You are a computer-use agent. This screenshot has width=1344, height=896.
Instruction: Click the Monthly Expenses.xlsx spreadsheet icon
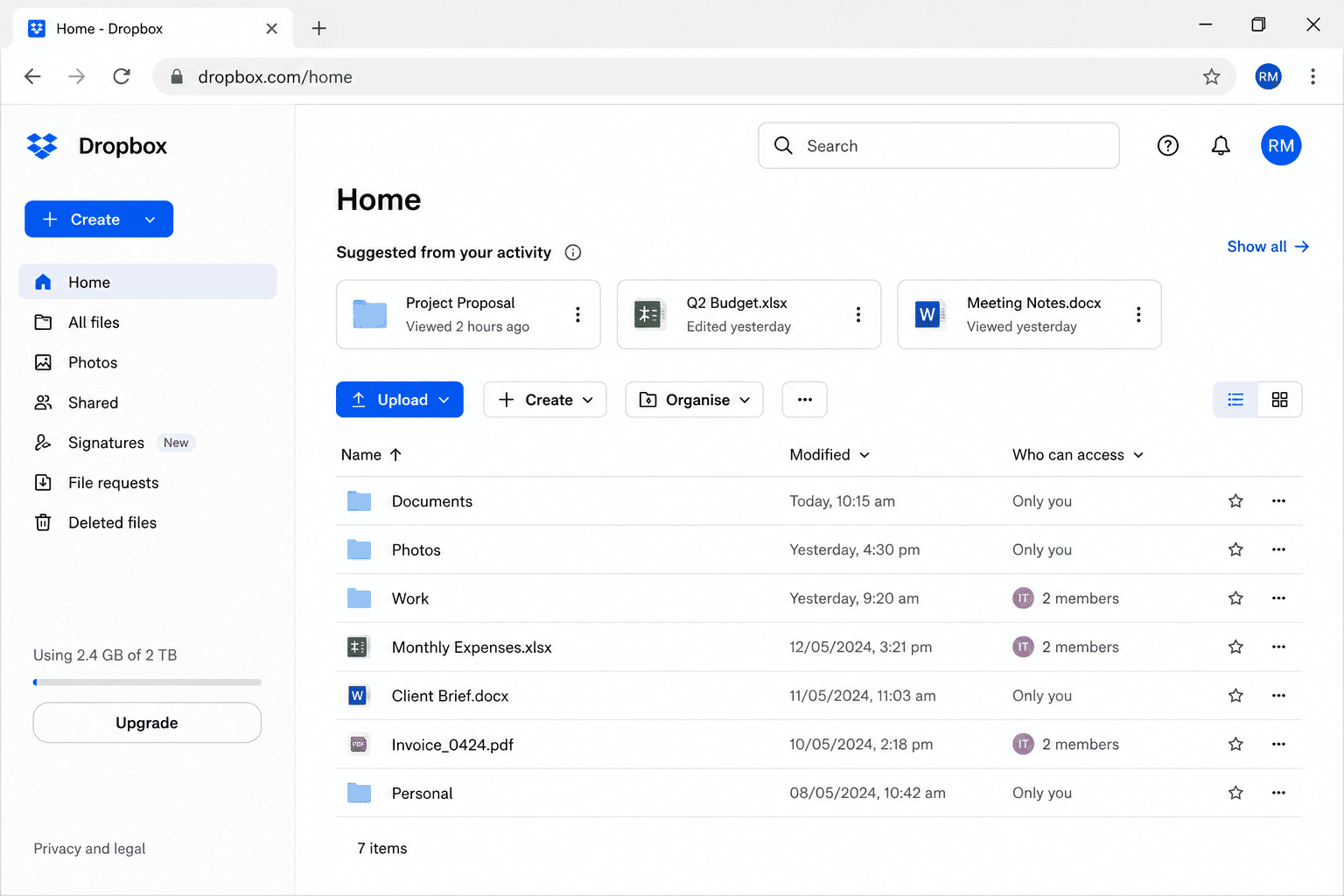(359, 647)
